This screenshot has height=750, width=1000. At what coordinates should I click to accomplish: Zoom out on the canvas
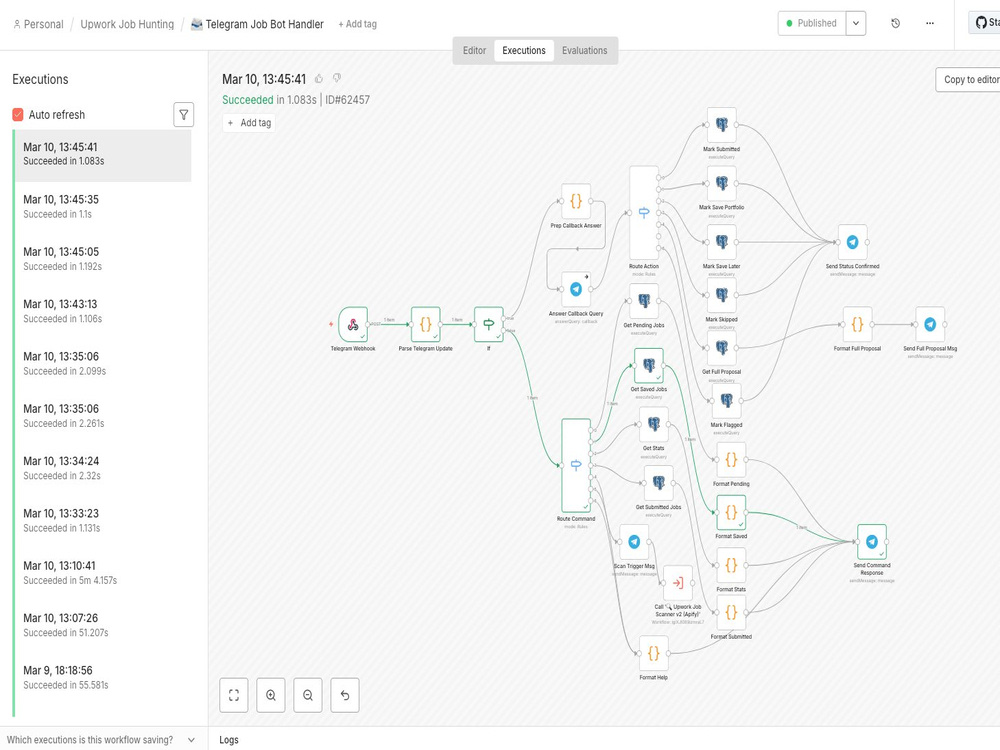coord(308,695)
